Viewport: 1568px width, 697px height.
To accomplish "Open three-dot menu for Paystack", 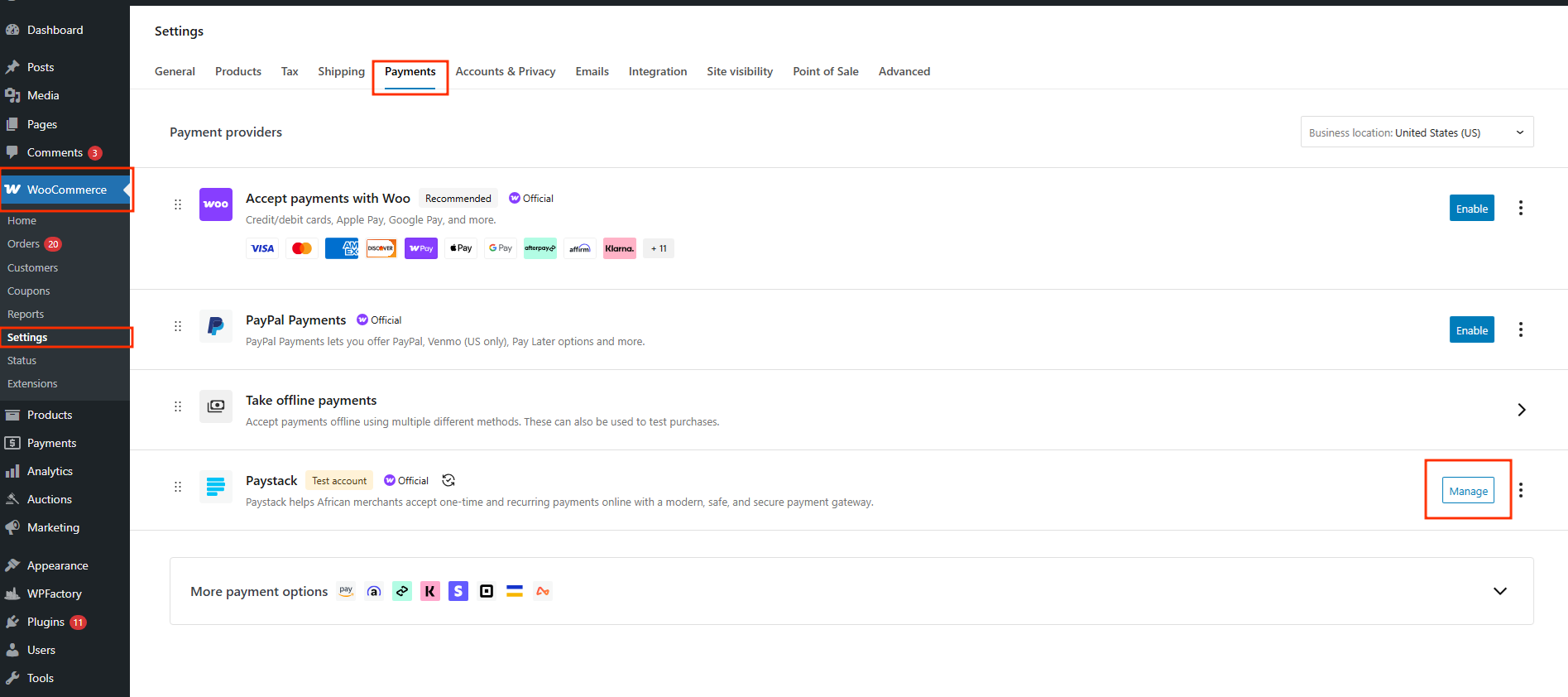I will 1521,490.
